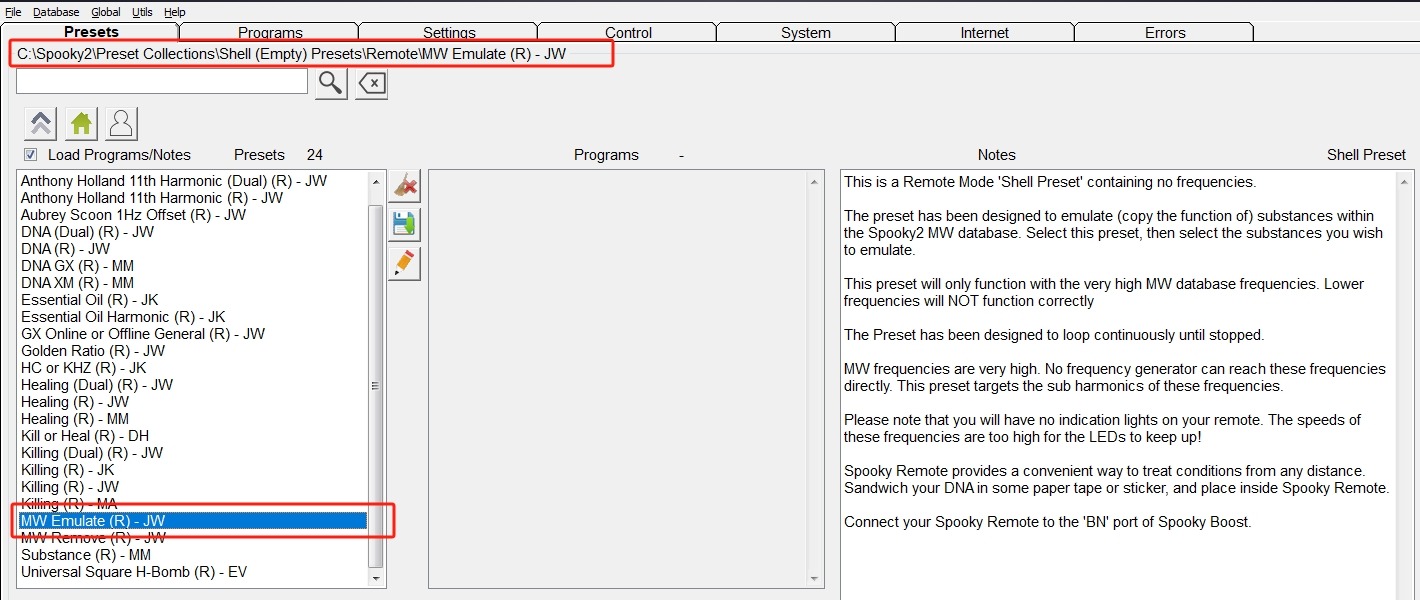
Task: Toggle the Load Programs/Notes checkbox
Action: coord(31,155)
